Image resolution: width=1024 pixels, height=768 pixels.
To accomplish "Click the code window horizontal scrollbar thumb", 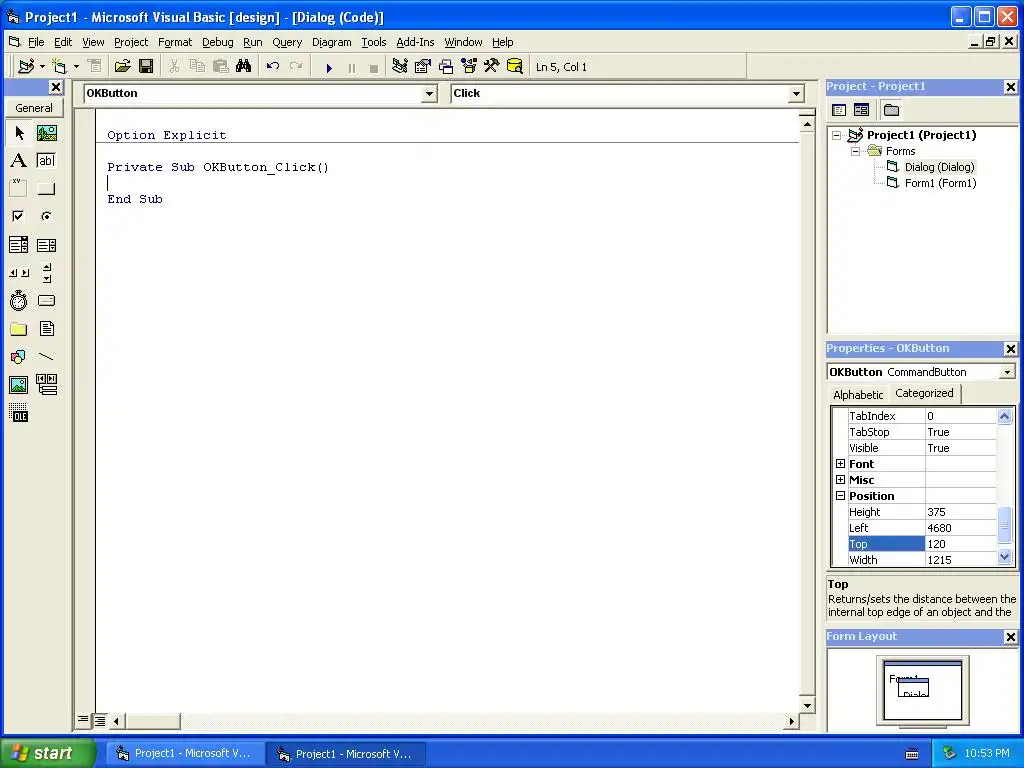I will [x=152, y=721].
